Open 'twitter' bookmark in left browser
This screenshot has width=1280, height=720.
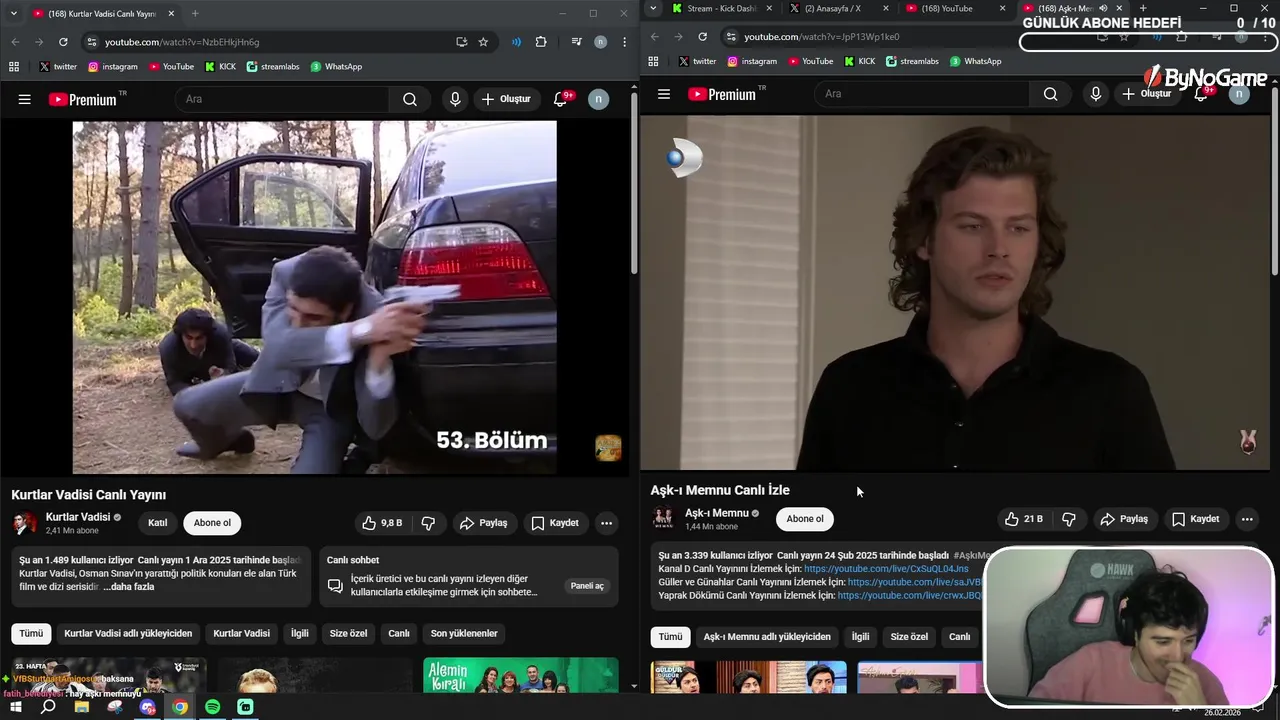click(x=58, y=67)
